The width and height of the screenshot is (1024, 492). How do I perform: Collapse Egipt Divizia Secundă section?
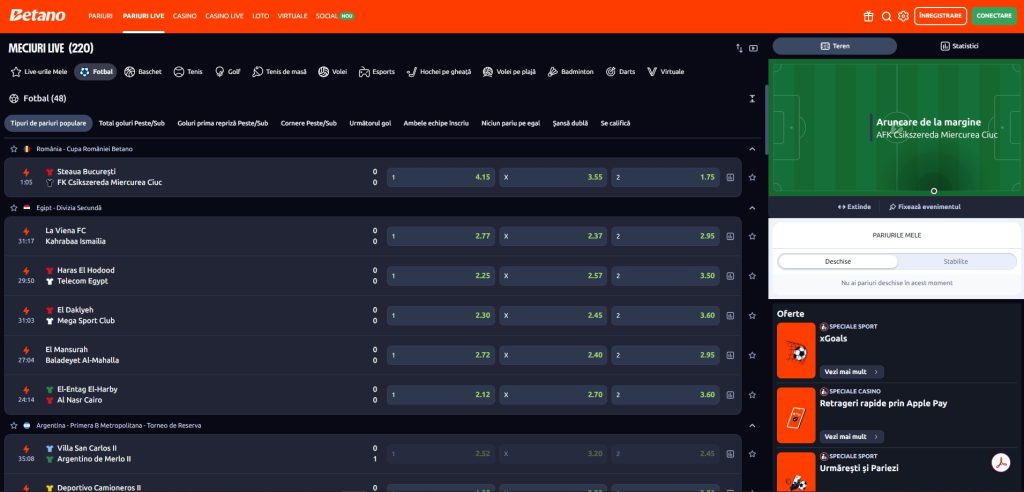752,208
